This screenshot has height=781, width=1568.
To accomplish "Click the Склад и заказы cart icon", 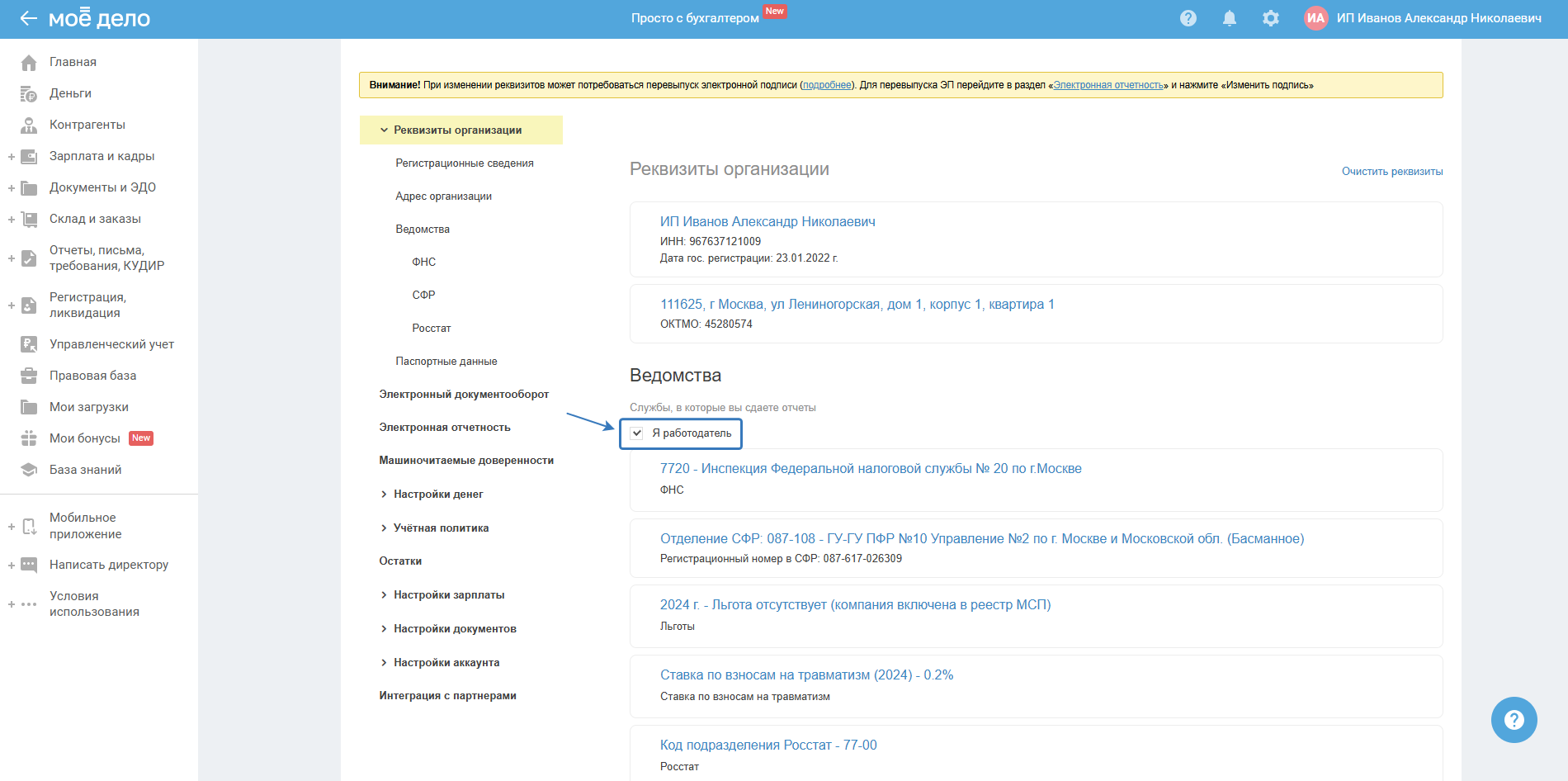I will (x=29, y=219).
